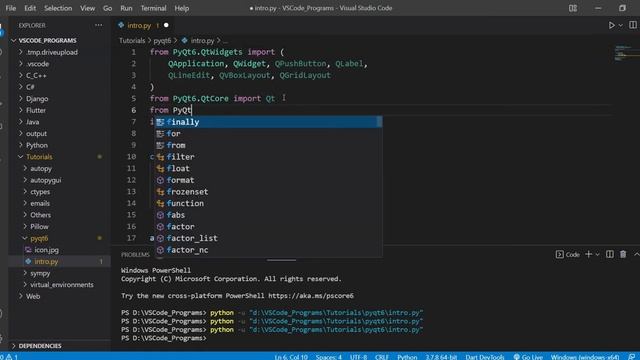Expand the virtual_environments folder
Image resolution: width=640 pixels, height=360 pixels.
(x=61, y=285)
